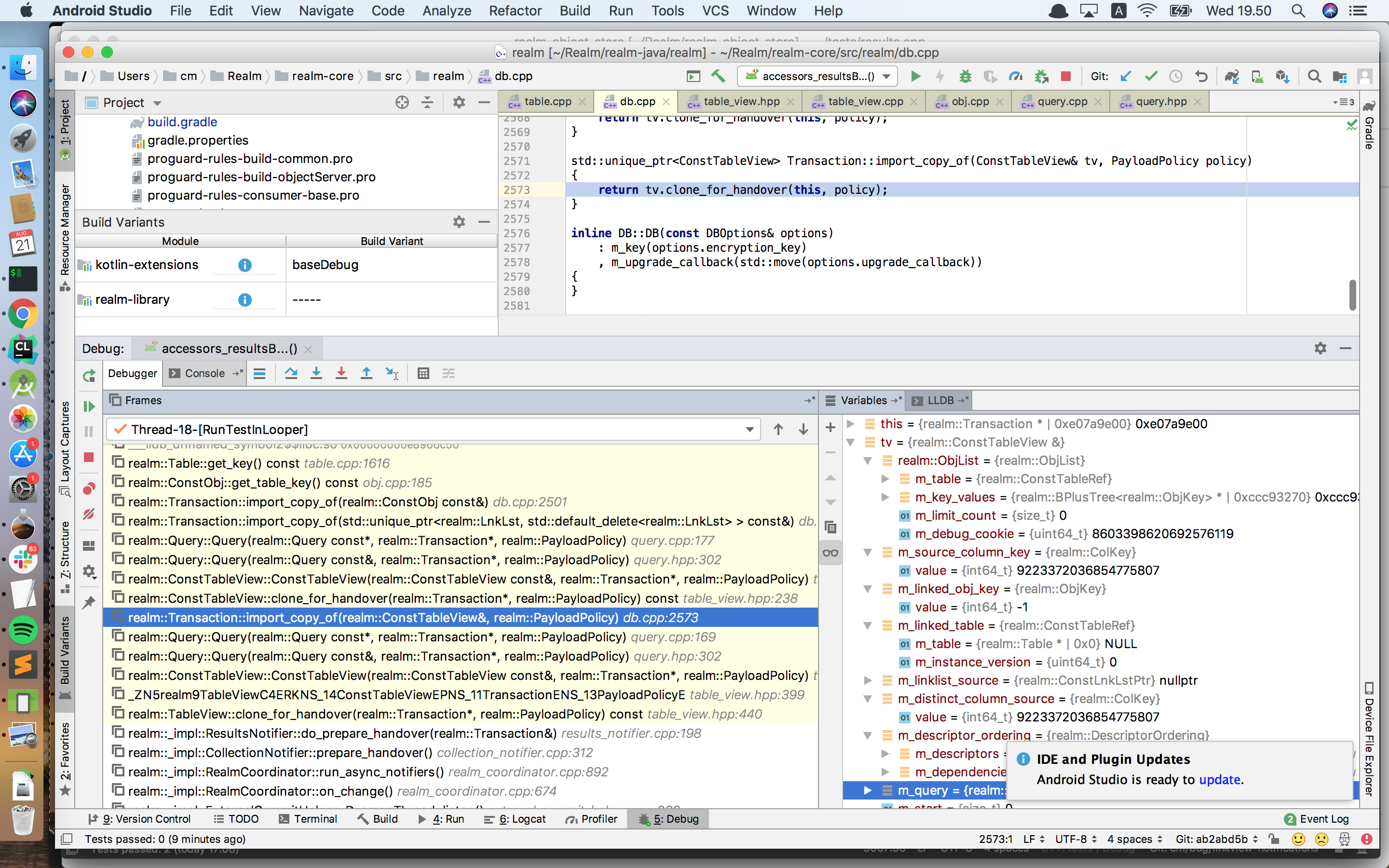Toggle the 7: Structure side panel

(x=65, y=557)
